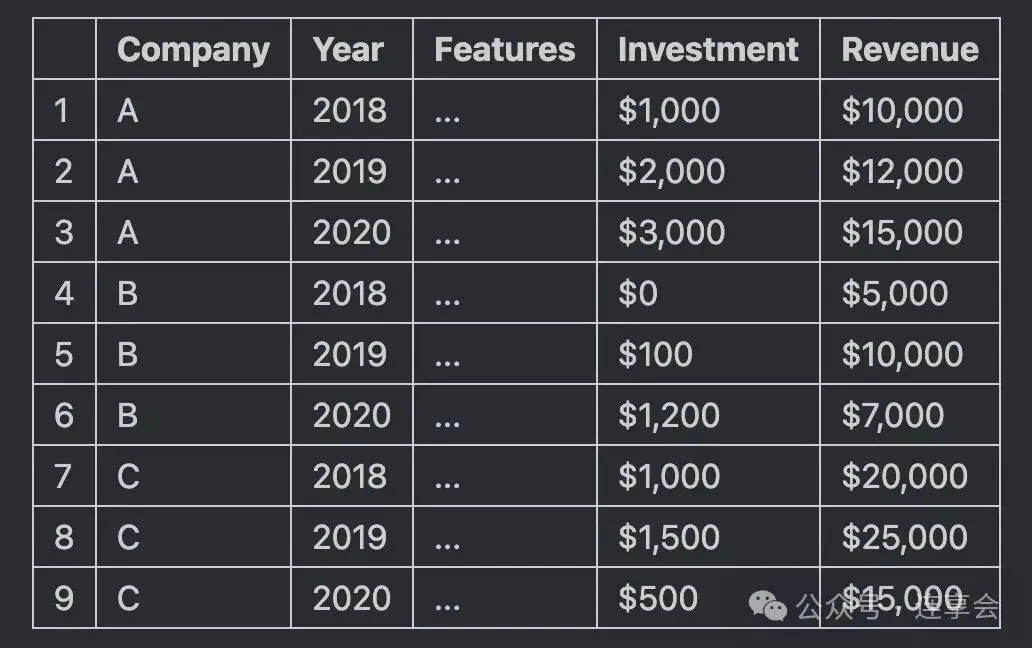The height and width of the screenshot is (648, 1032).
Task: Select the Revenue column header
Action: pos(909,49)
